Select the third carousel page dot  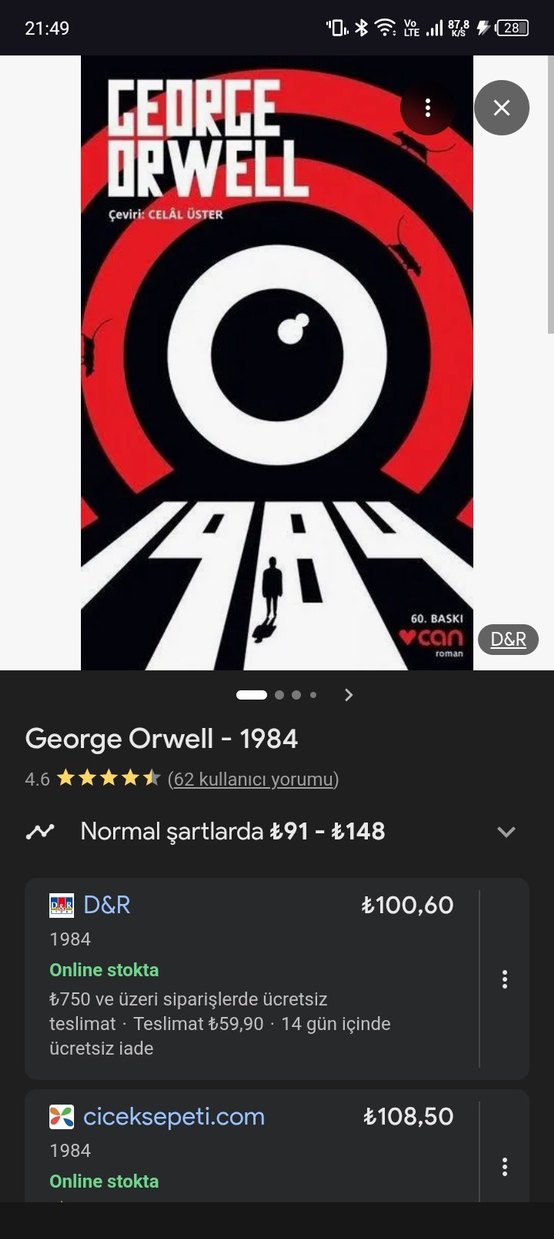296,695
